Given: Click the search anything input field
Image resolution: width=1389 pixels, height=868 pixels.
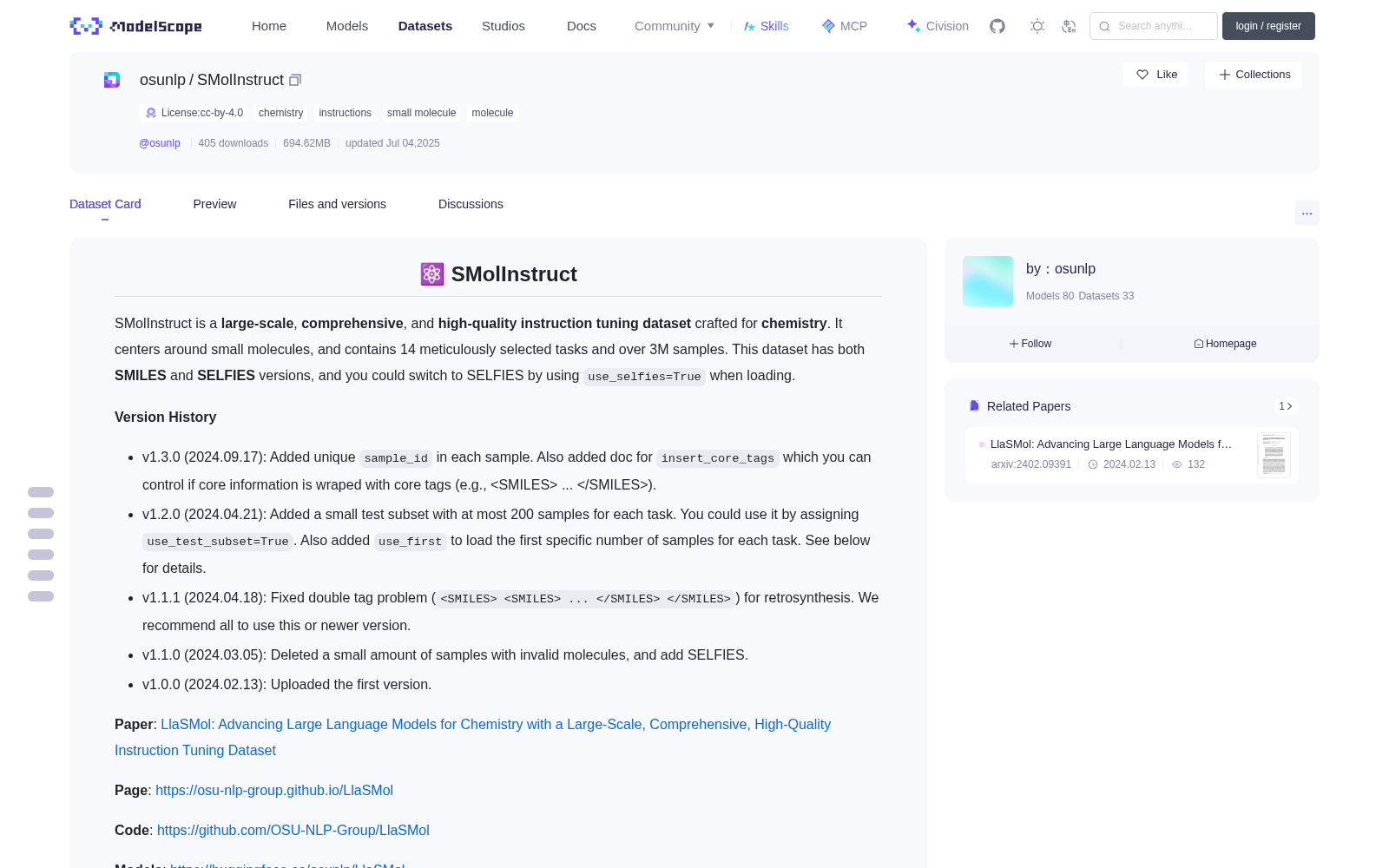Looking at the screenshot, I should click(x=1154, y=26).
